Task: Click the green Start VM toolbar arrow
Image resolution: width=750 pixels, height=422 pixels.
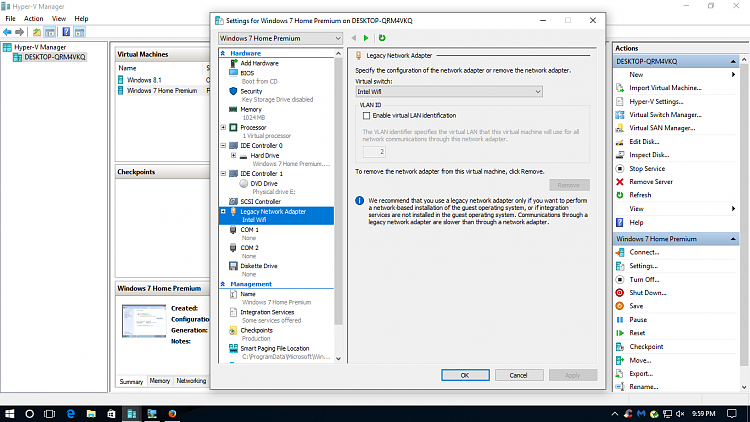Action: (x=366, y=38)
